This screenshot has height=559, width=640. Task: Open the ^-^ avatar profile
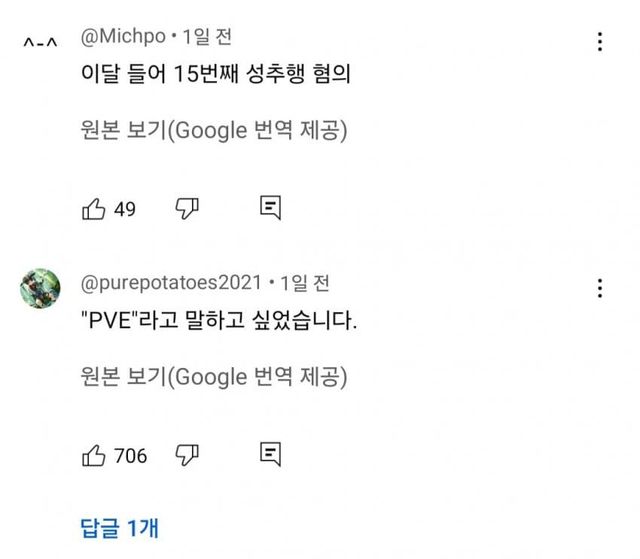click(40, 42)
